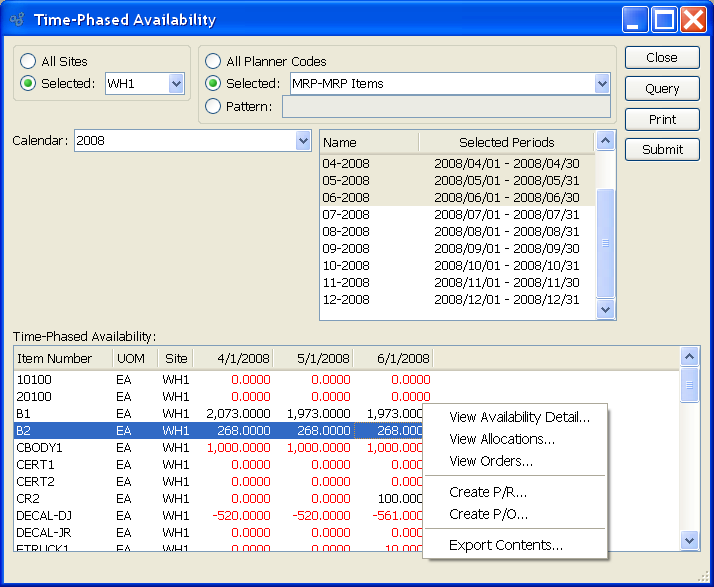Click the Print button
Image resolution: width=714 pixels, height=587 pixels.
661,119
